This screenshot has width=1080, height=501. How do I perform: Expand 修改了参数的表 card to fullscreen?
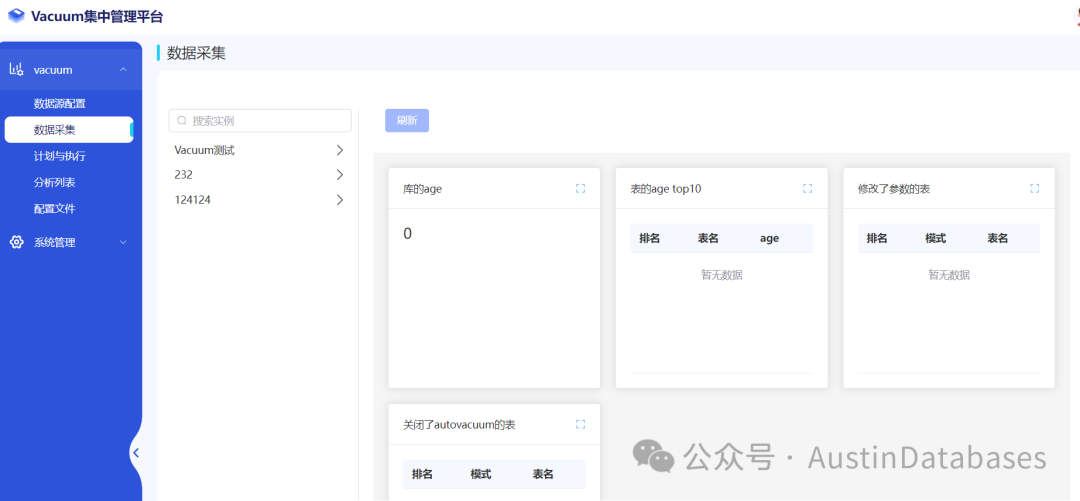[x=1035, y=189]
